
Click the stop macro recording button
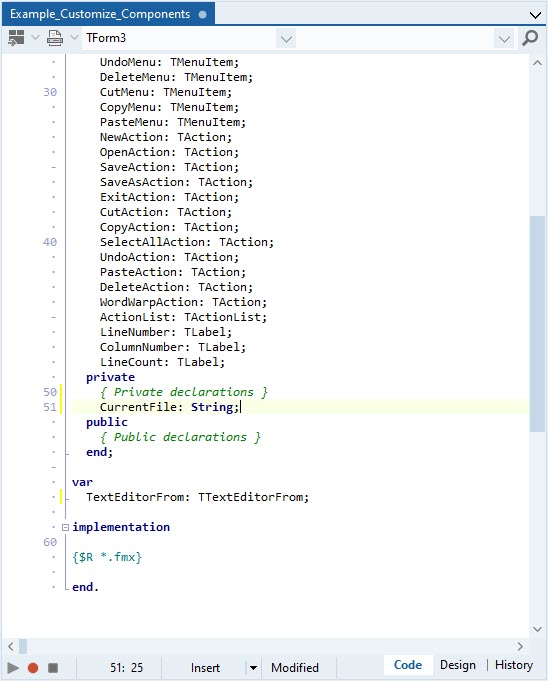pyautogui.click(x=53, y=668)
